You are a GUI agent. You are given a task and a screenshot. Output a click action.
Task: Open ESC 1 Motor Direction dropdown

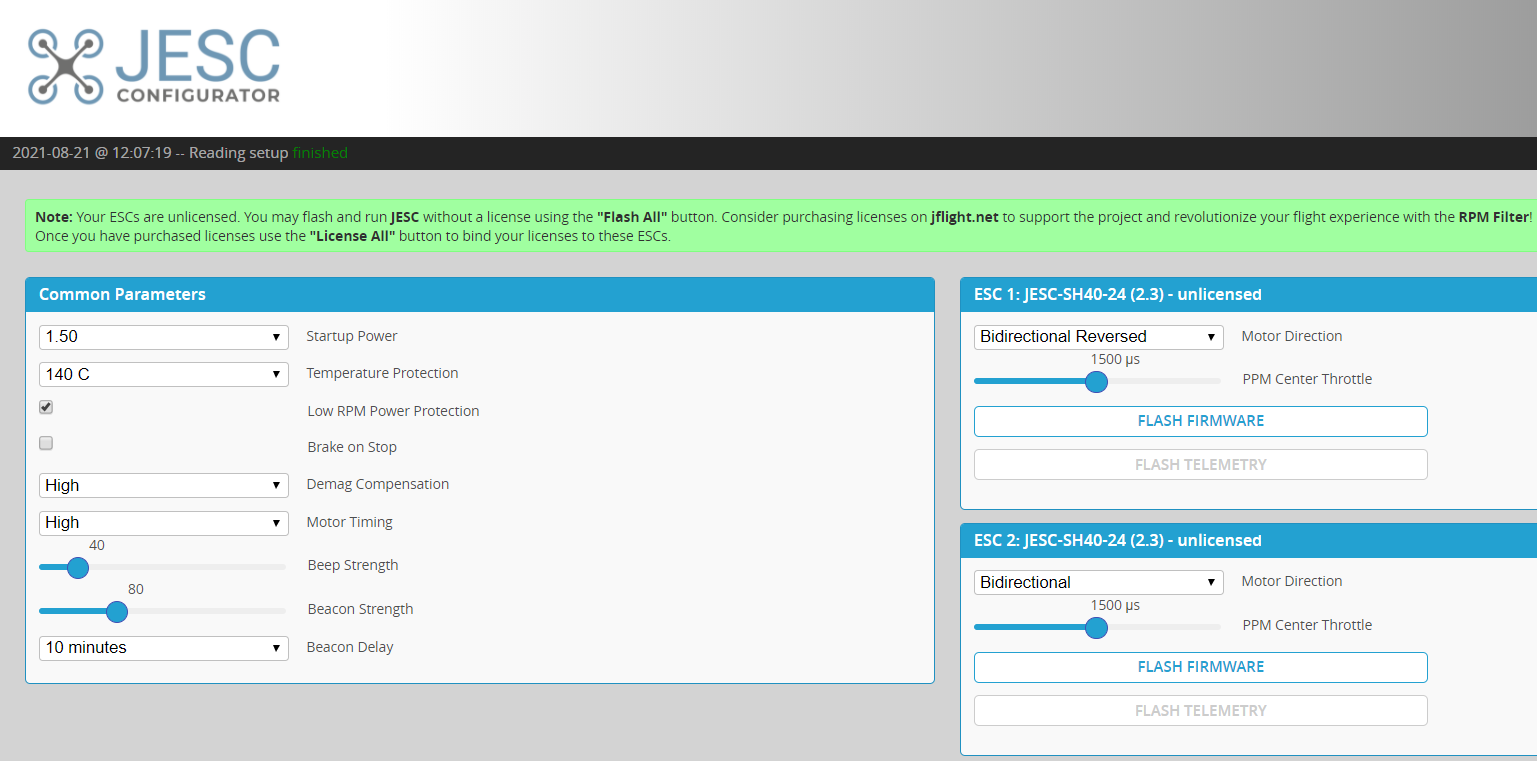coord(1099,337)
